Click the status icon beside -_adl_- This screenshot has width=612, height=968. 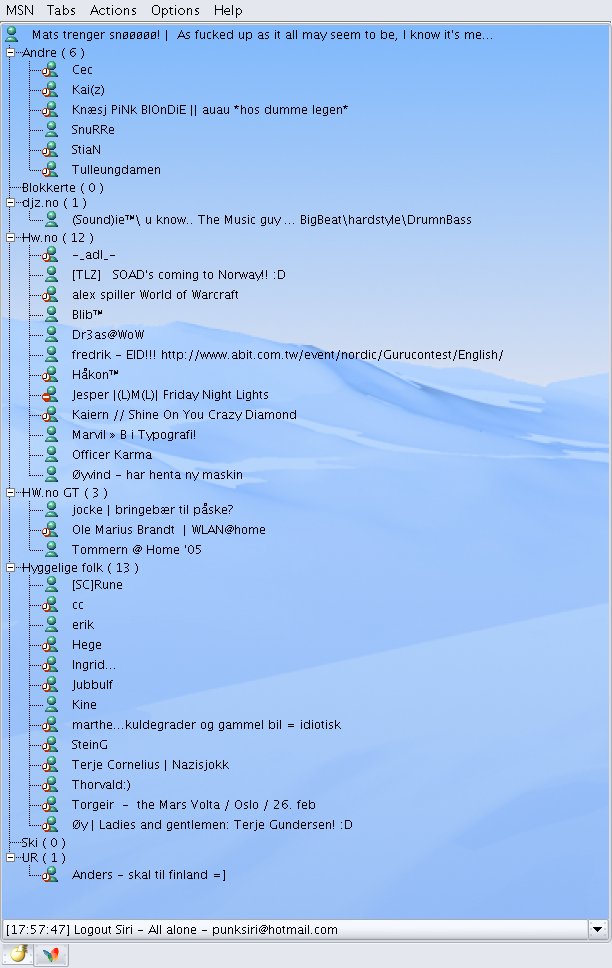coord(50,255)
